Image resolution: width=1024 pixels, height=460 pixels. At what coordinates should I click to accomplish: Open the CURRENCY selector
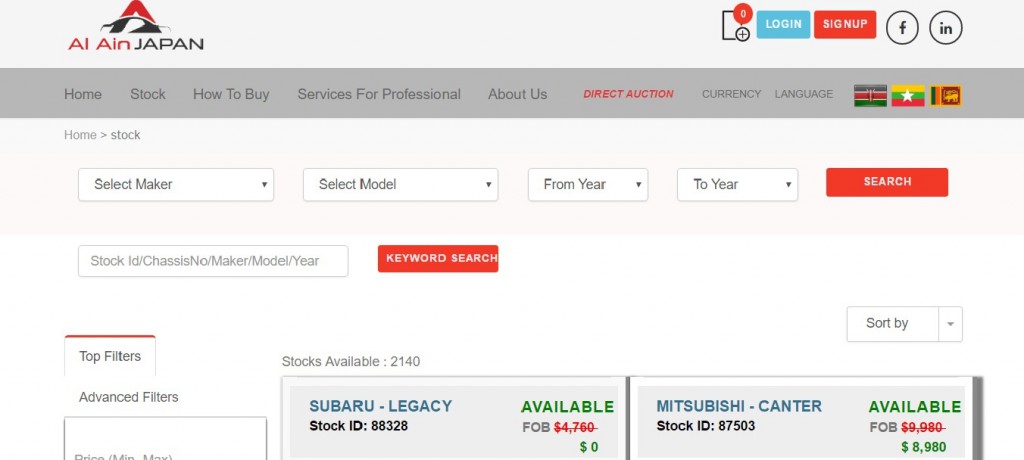[x=731, y=94]
